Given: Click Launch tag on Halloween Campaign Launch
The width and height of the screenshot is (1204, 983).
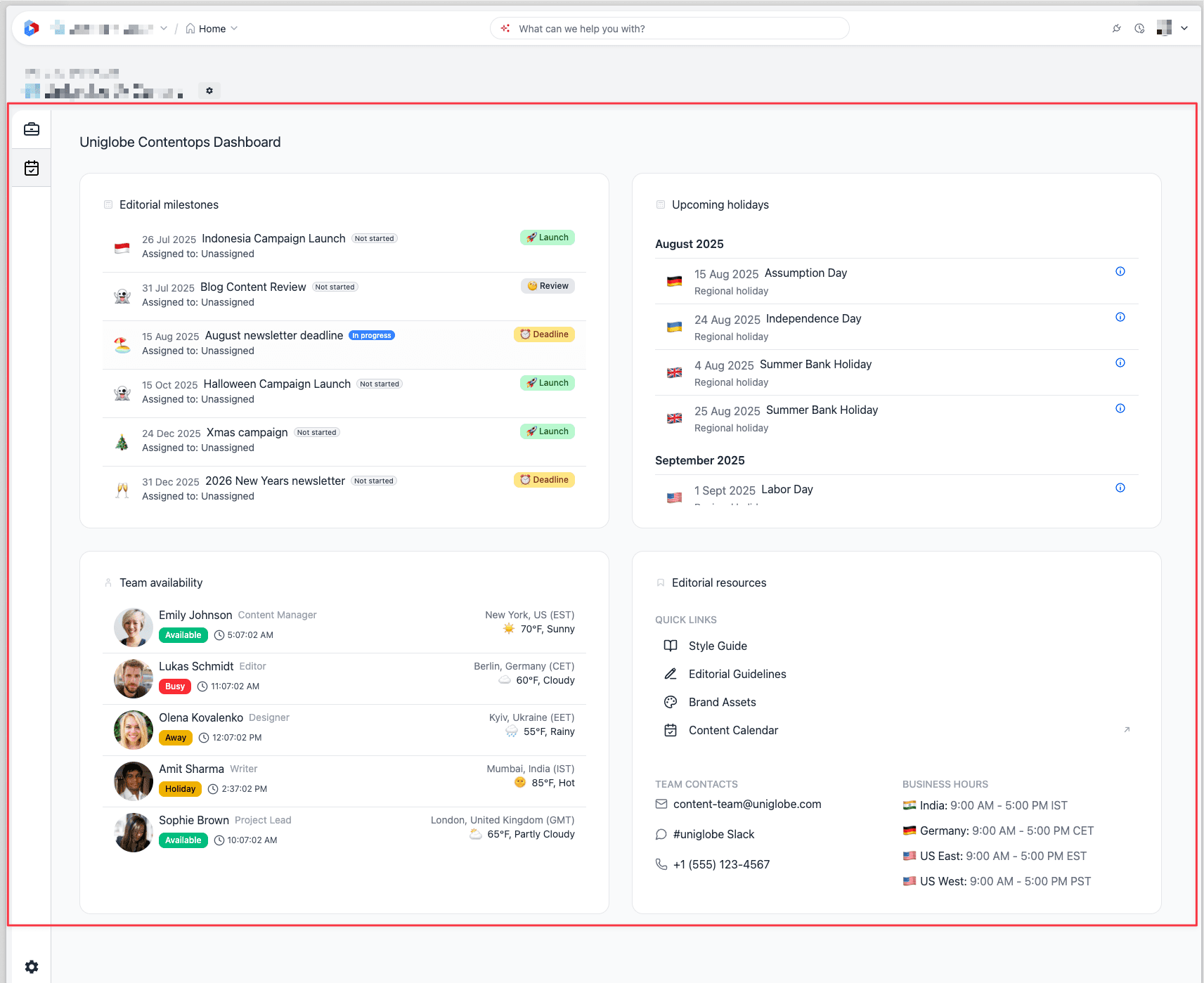Looking at the screenshot, I should [548, 383].
